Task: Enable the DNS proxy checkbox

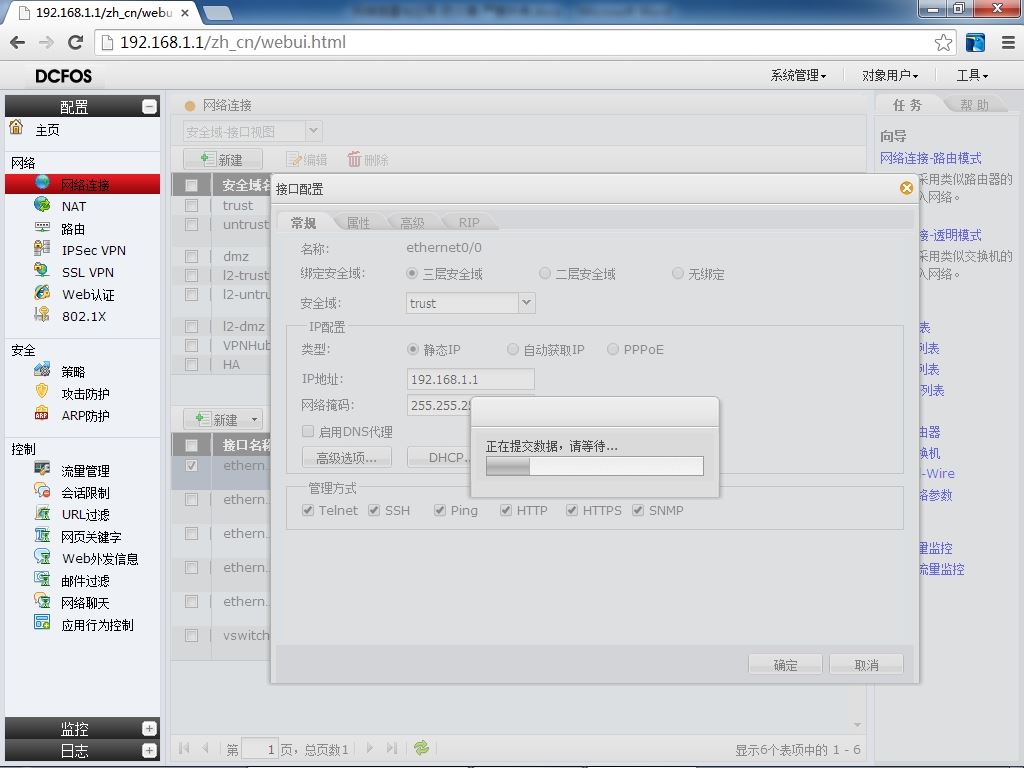Action: [308, 431]
